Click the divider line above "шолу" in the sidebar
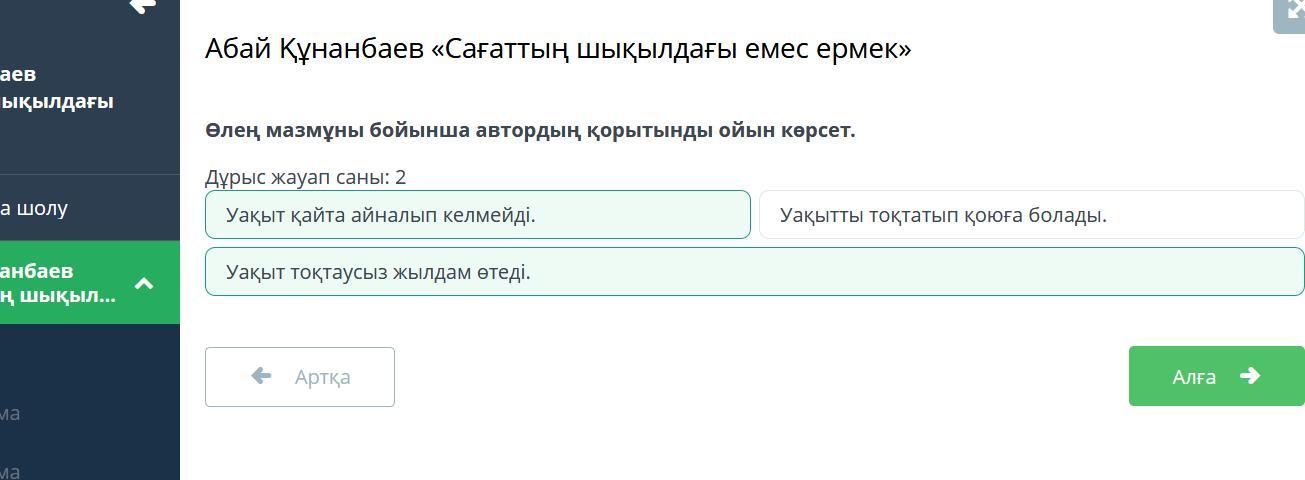1305x480 pixels. [90, 175]
